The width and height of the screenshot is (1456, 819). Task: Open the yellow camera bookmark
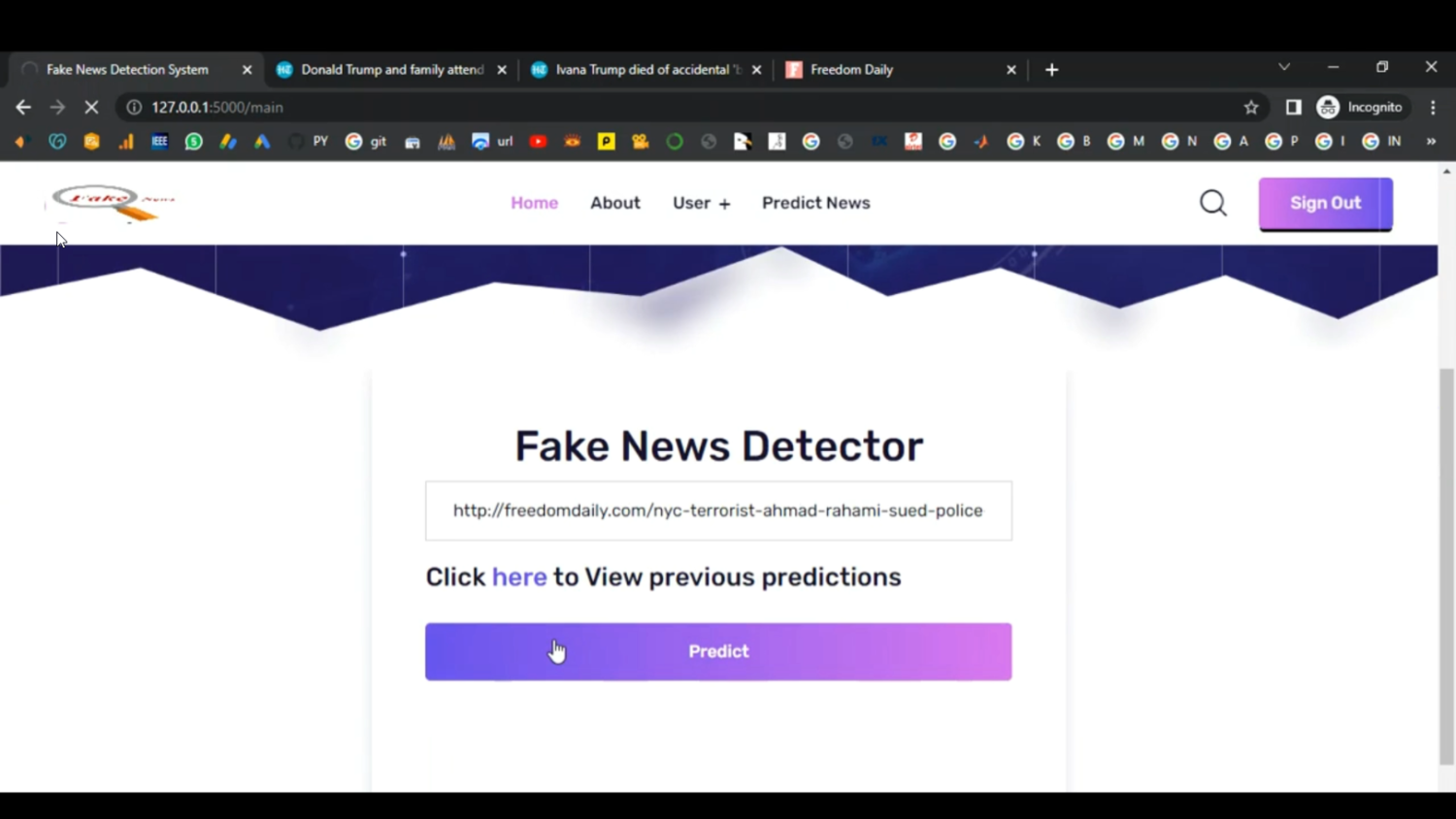640,142
